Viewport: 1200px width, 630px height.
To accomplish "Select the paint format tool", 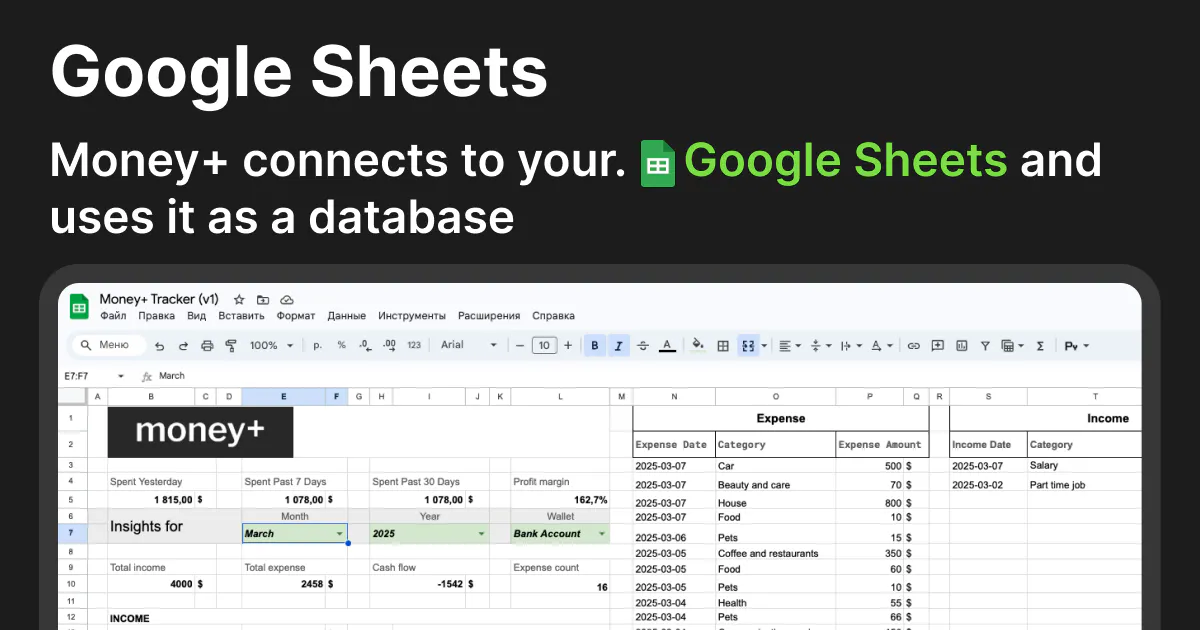I will point(231,345).
